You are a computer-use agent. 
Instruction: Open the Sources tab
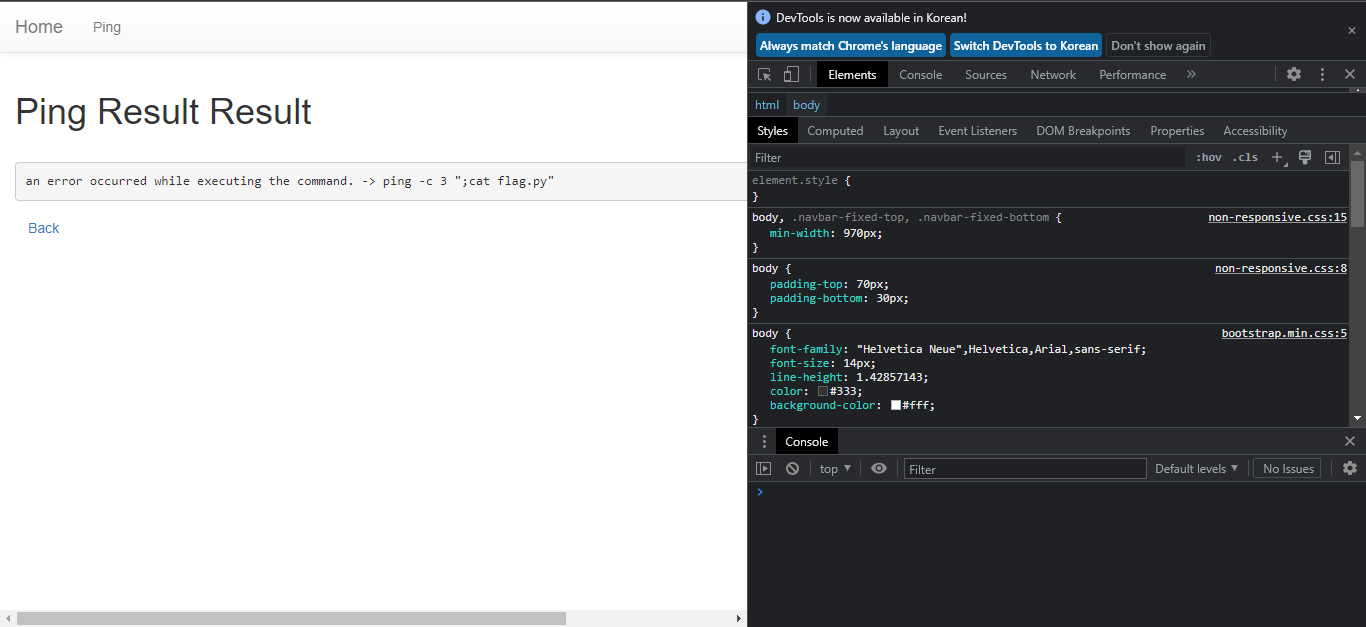986,74
